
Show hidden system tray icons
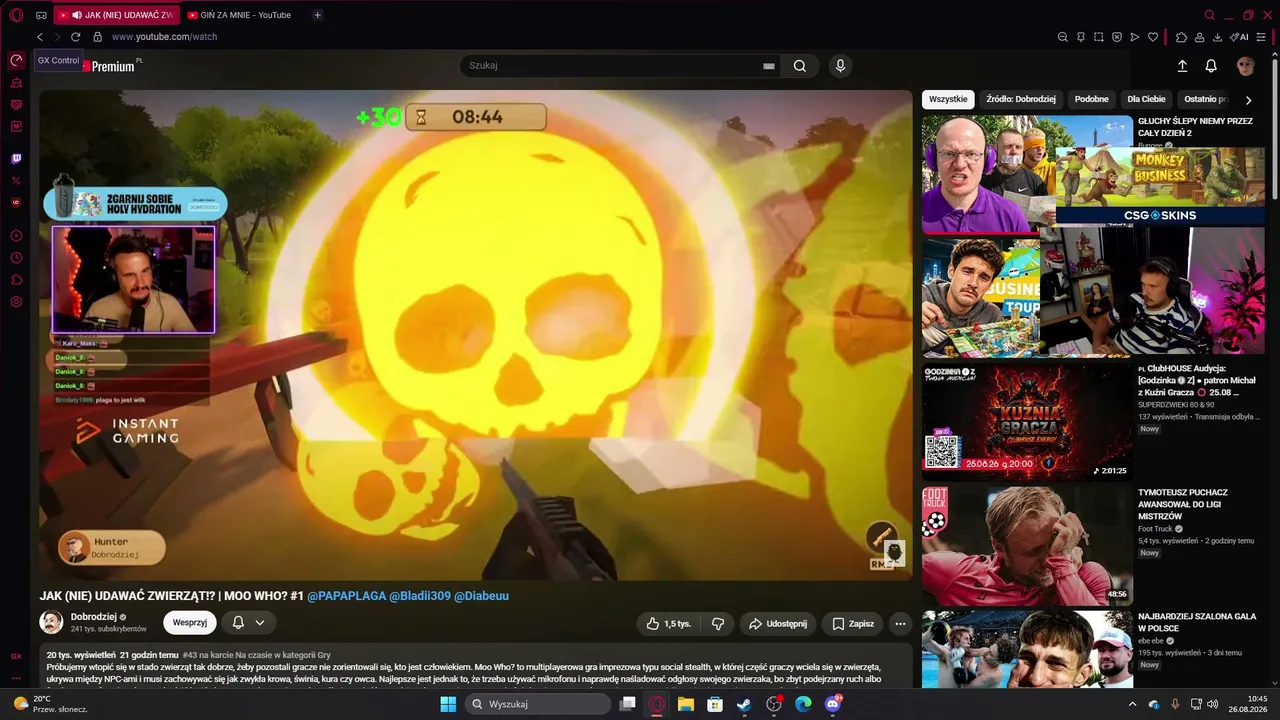pyautogui.click(x=1133, y=704)
